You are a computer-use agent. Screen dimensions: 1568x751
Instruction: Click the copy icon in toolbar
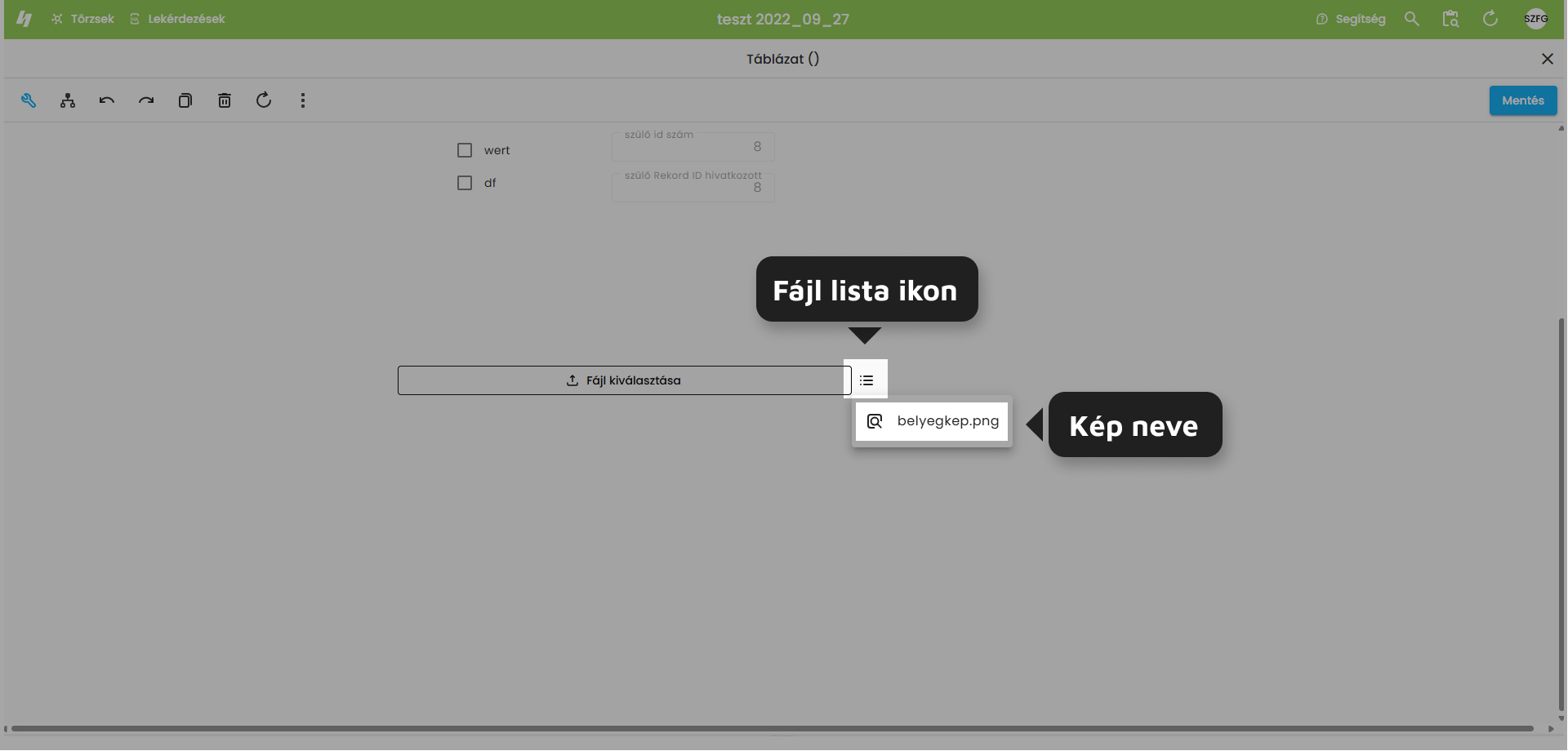point(185,100)
